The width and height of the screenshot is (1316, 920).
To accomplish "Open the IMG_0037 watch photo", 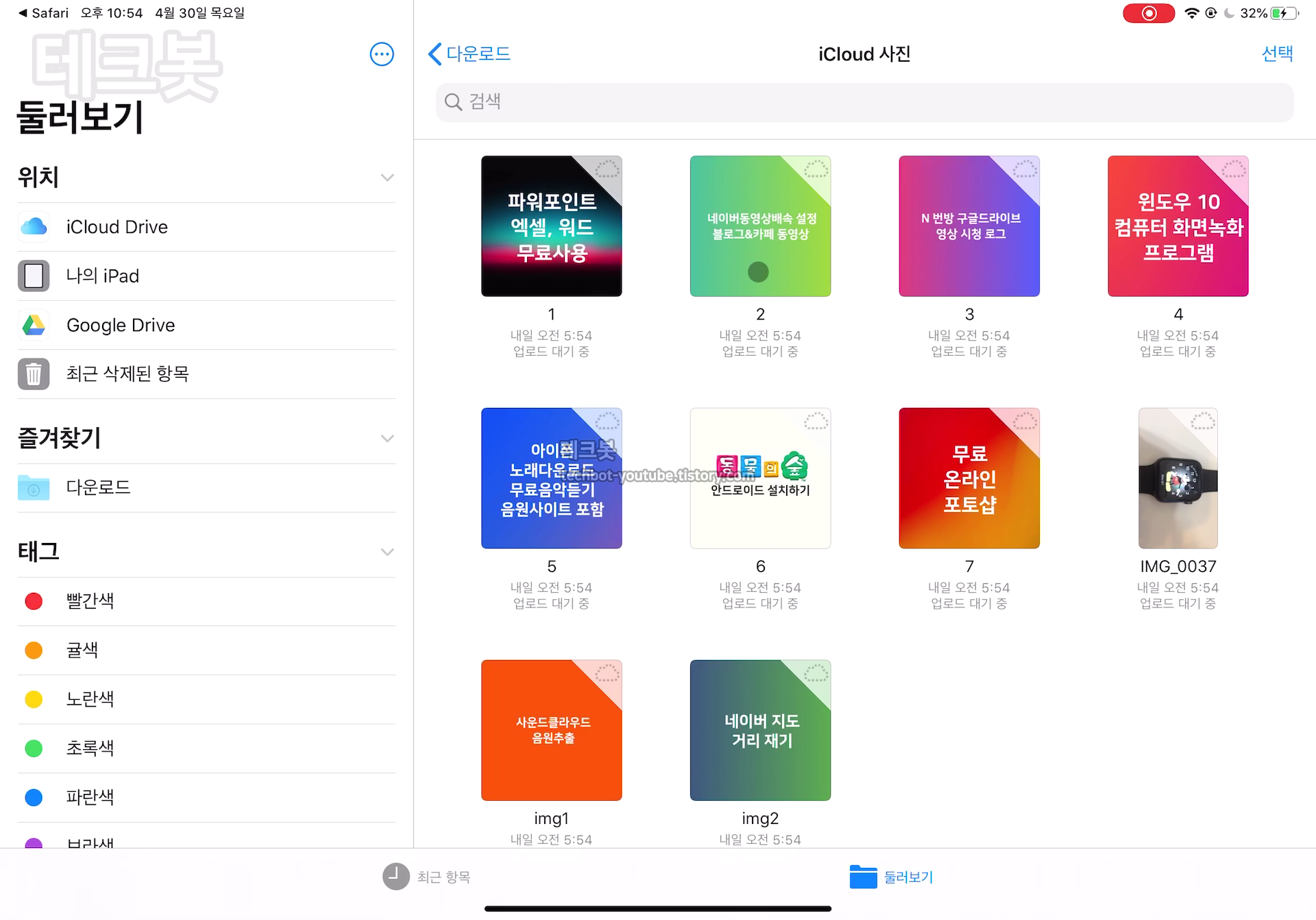I will click(x=1178, y=478).
